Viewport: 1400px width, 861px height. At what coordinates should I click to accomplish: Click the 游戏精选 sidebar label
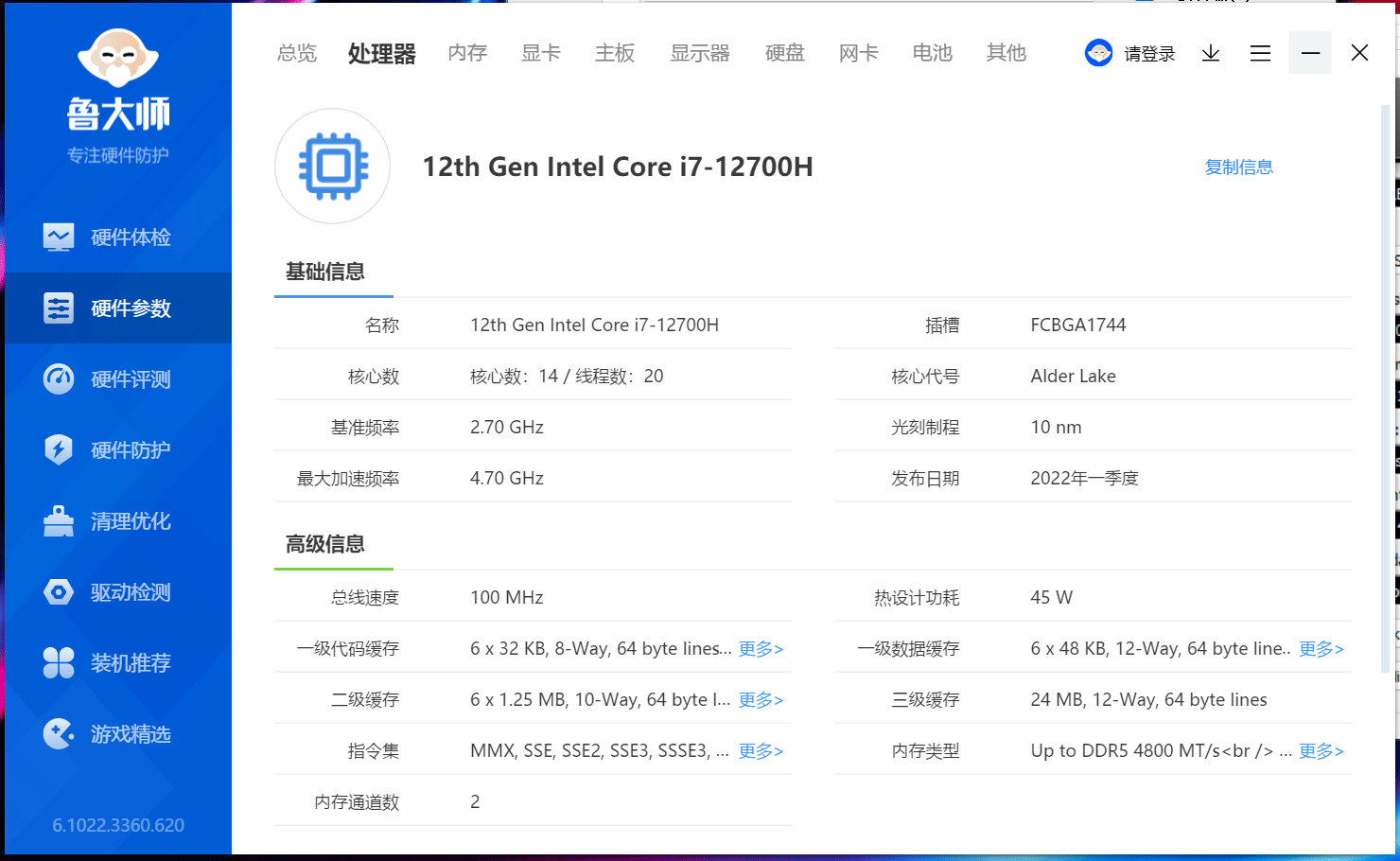pyautogui.click(x=131, y=733)
